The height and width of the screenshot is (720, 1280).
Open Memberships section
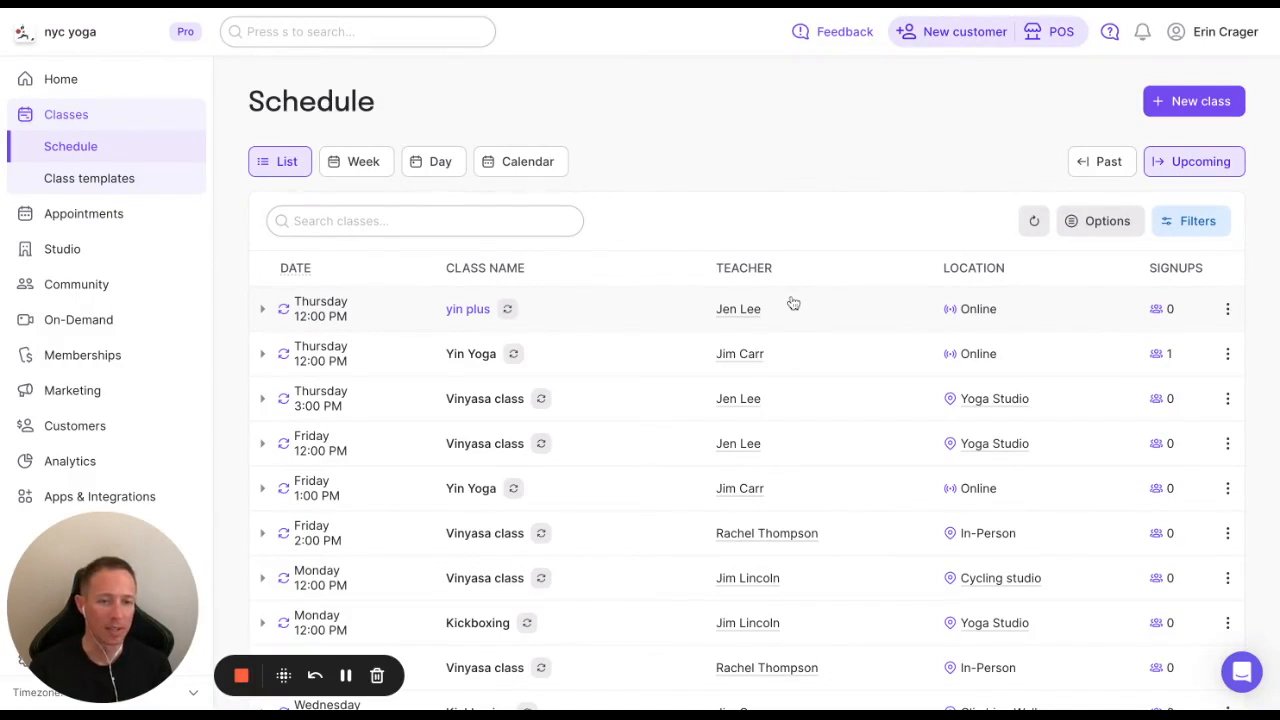[82, 355]
